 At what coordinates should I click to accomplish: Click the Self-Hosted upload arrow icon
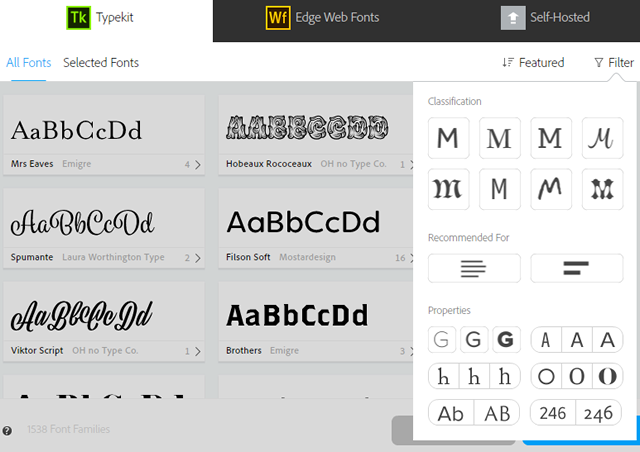pos(513,18)
